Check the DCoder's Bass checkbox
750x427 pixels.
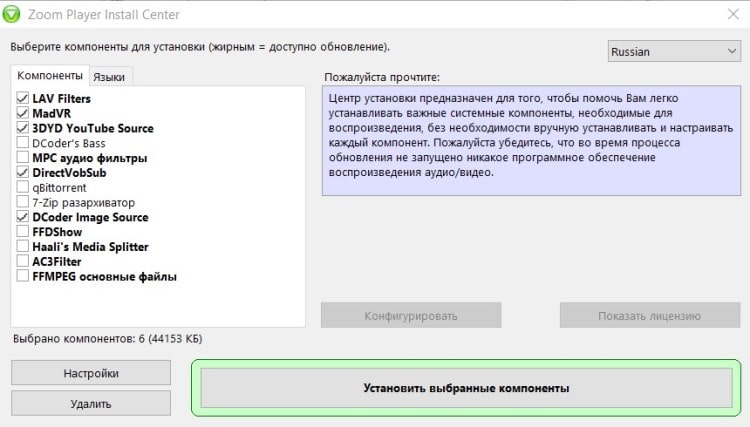(22, 142)
